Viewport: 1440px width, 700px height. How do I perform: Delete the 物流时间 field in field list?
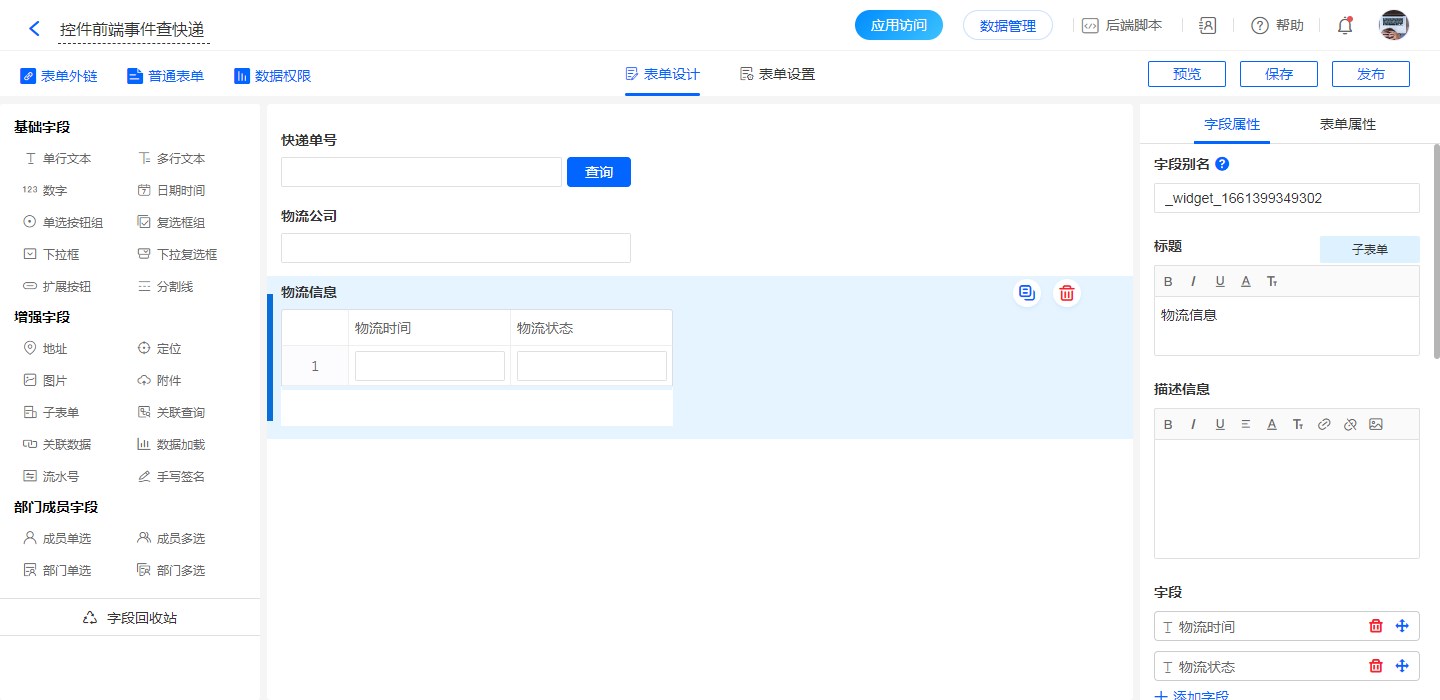(1375, 626)
